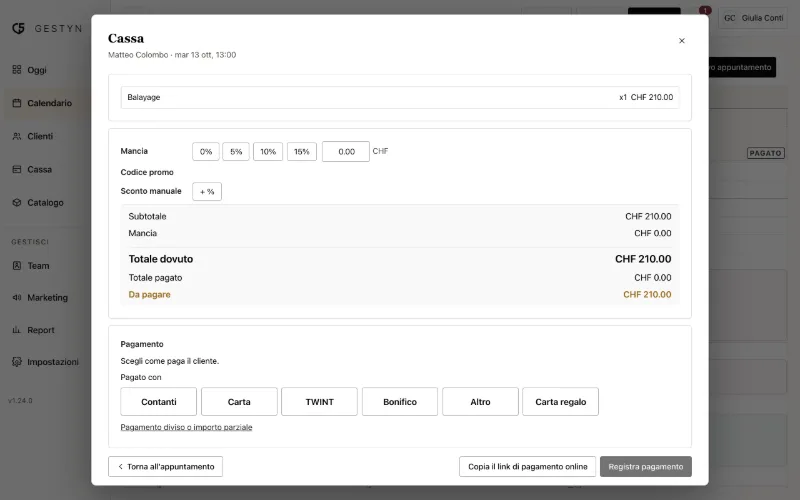Open Cassa section in sidebar

[39, 169]
